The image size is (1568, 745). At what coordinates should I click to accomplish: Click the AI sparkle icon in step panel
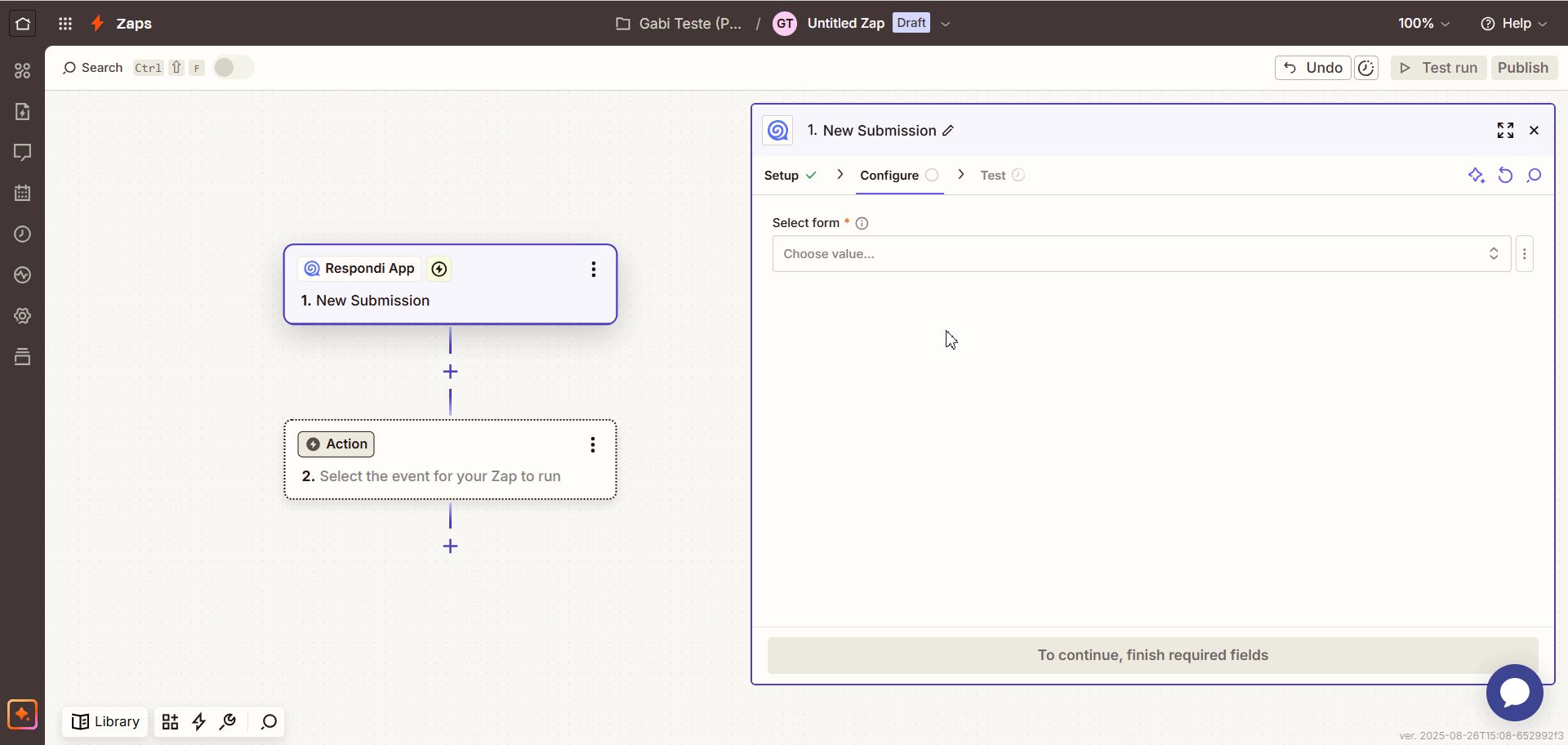click(x=1476, y=176)
